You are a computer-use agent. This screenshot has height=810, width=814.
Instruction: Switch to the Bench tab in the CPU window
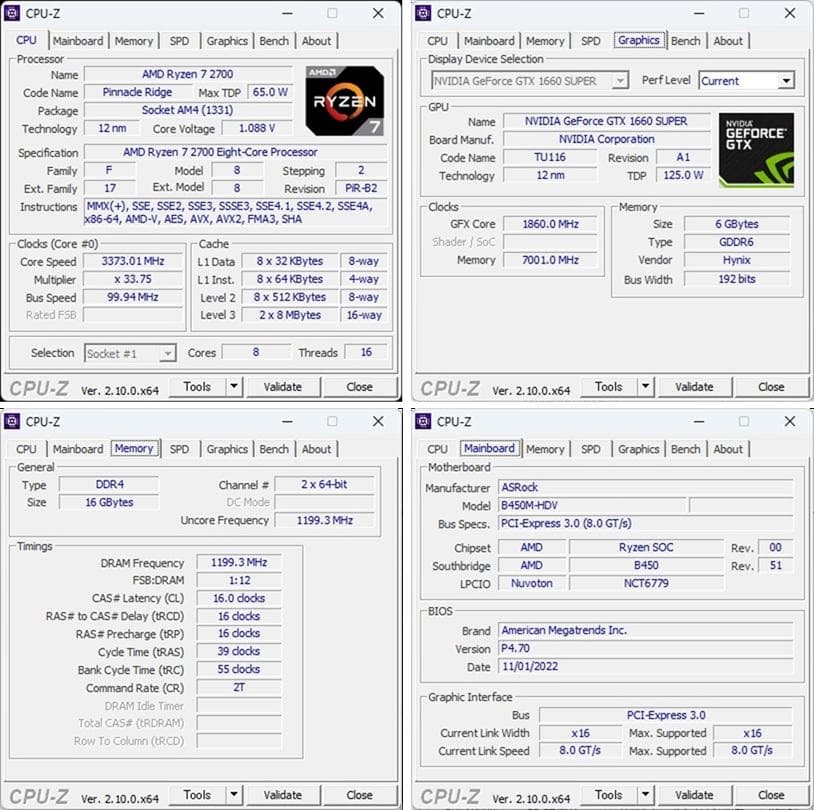pyautogui.click(x=273, y=41)
